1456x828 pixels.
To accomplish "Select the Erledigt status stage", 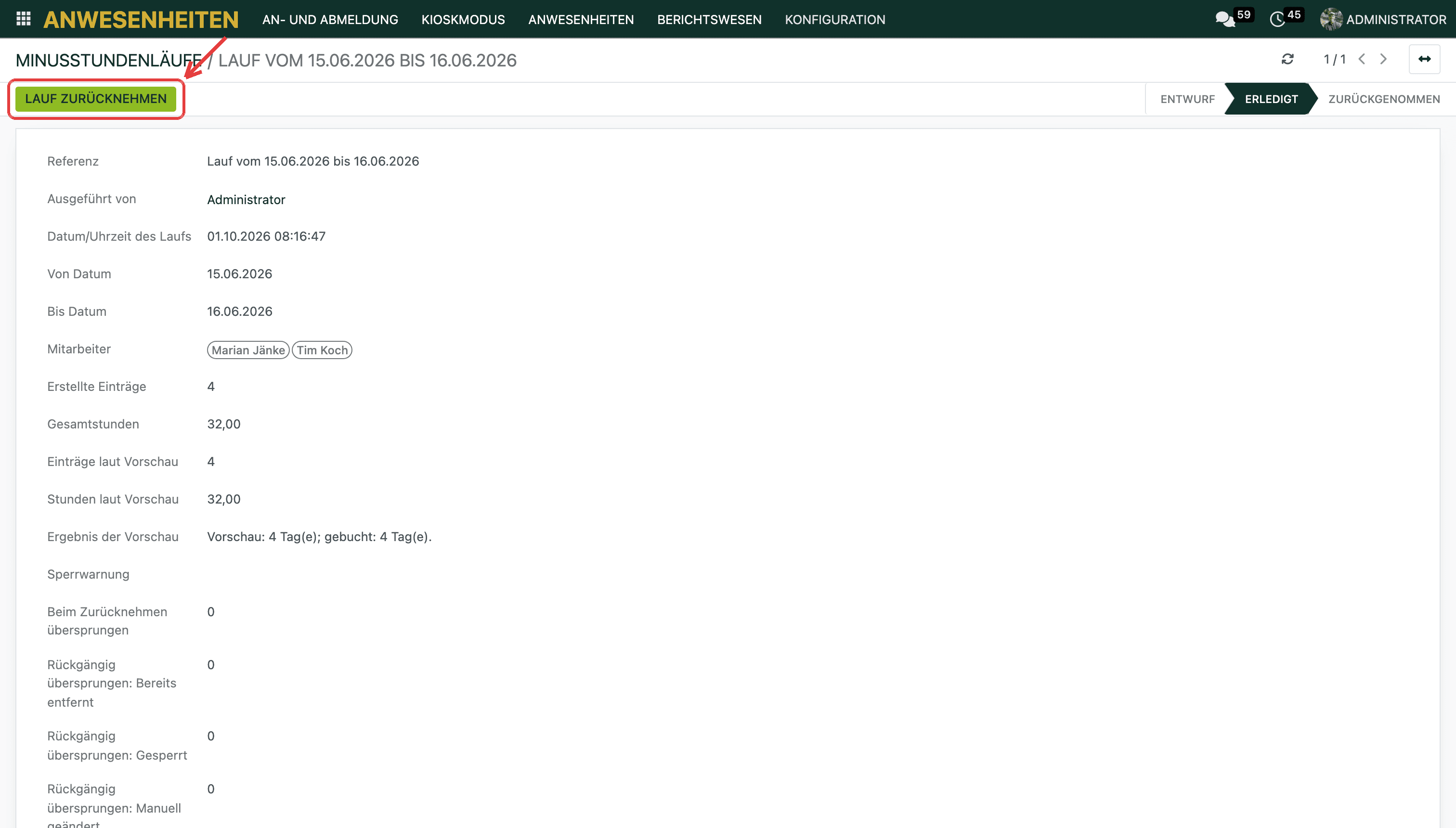I will [1271, 99].
